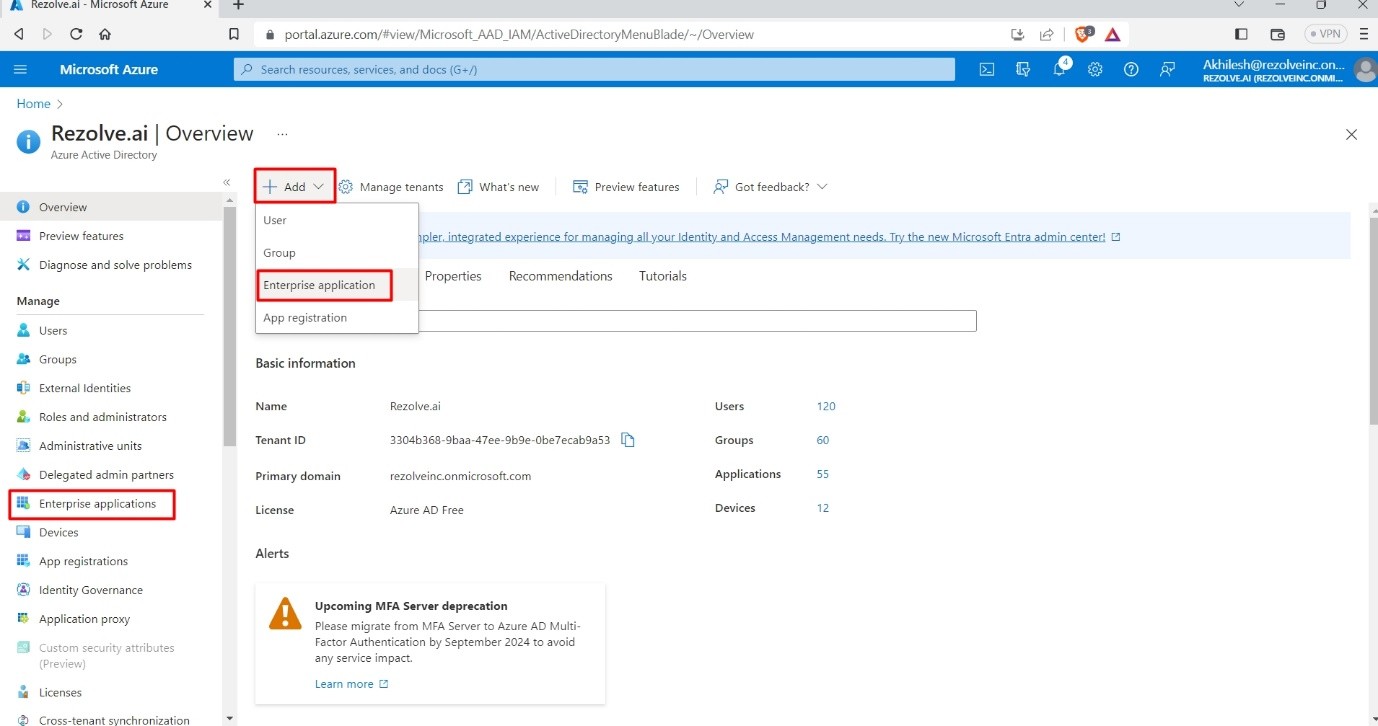Click the user account avatar
The height and width of the screenshot is (726, 1378).
coord(1365,70)
